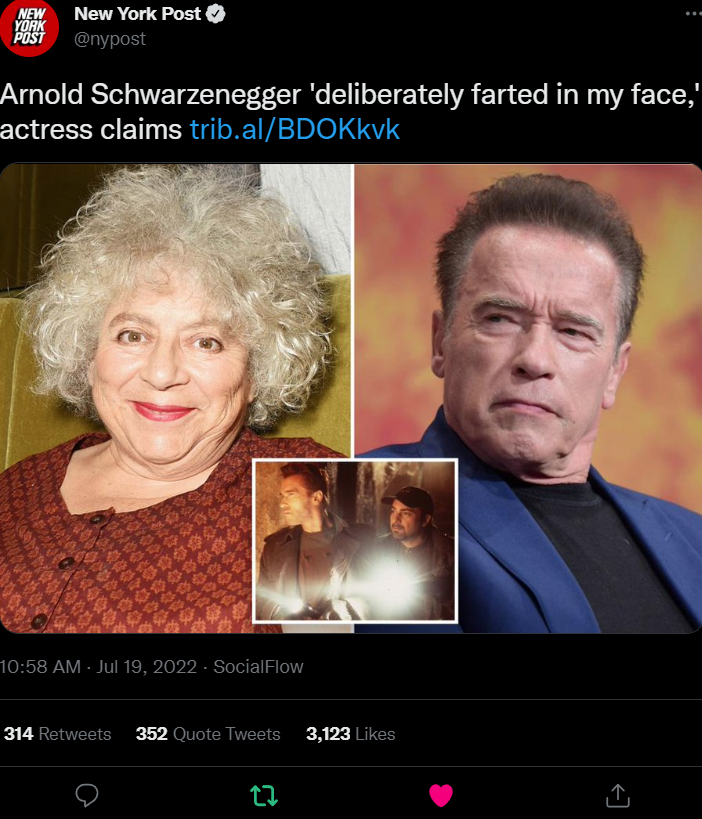Viewport: 702px width, 819px height.
Task: Open New York Post profile avatar
Action: pos(29,28)
